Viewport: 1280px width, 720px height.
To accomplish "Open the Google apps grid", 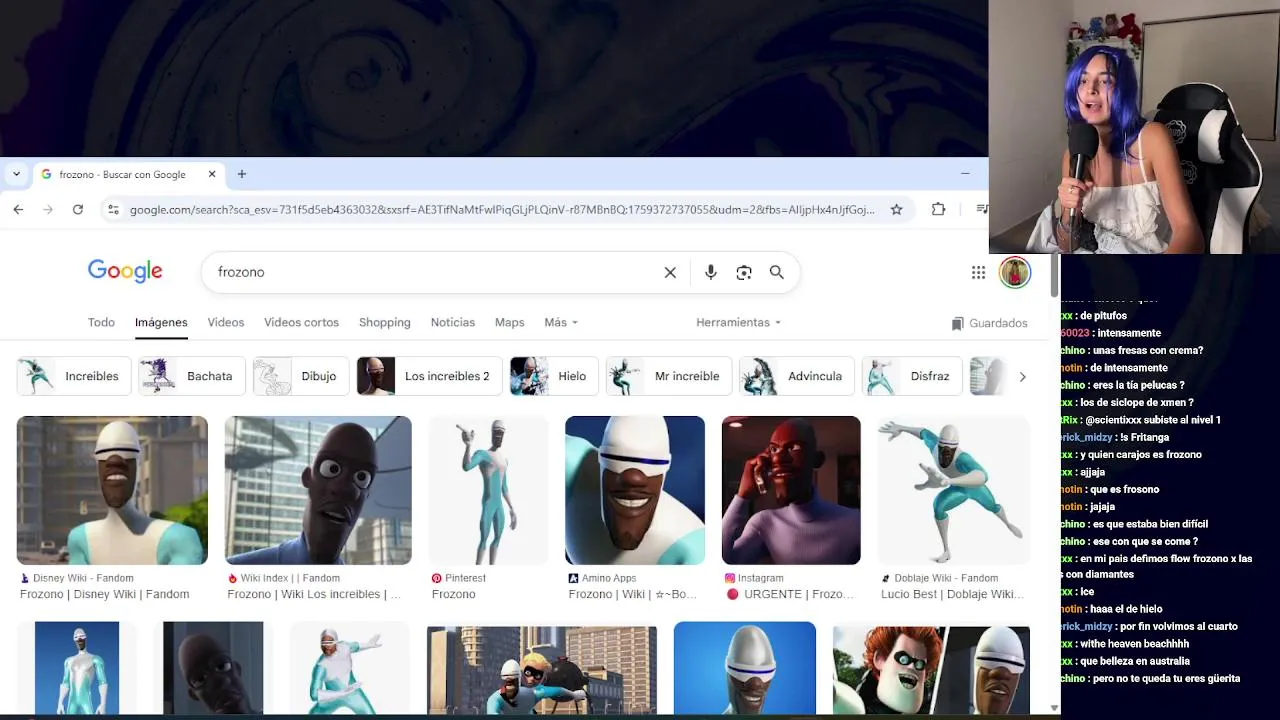I will [x=978, y=272].
